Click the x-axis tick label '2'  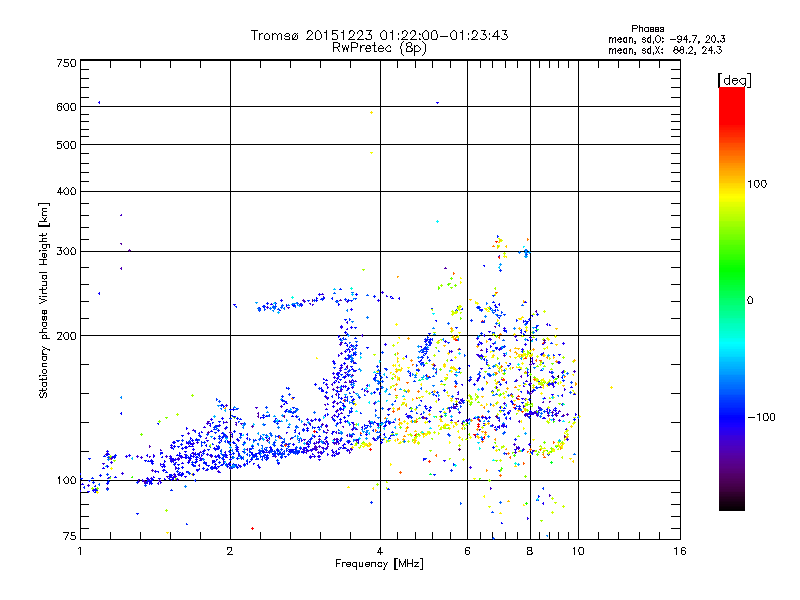pos(230,551)
